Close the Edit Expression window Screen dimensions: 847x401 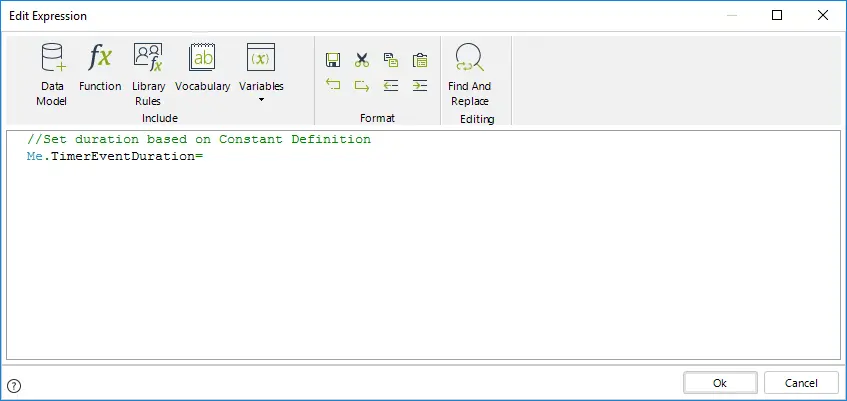click(x=823, y=16)
